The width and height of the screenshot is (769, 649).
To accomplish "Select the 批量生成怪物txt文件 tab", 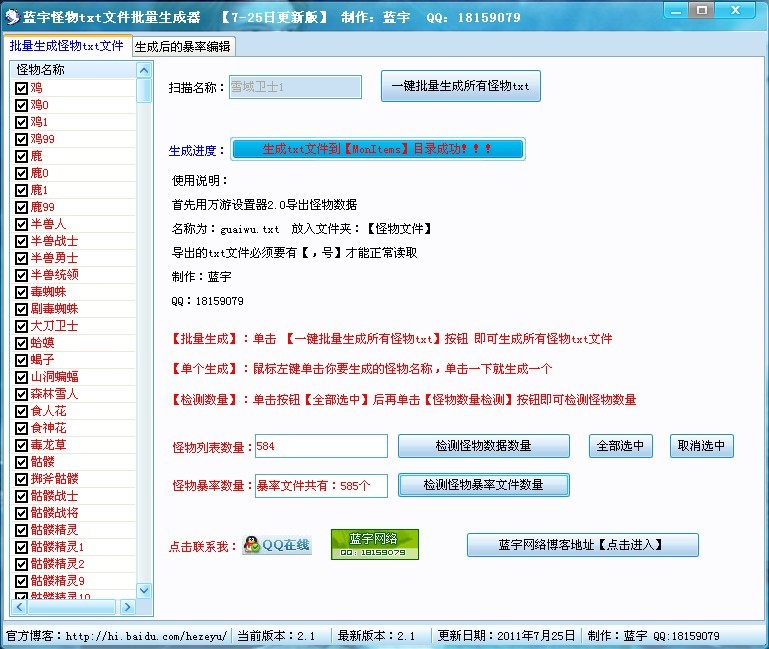I will pos(67,46).
